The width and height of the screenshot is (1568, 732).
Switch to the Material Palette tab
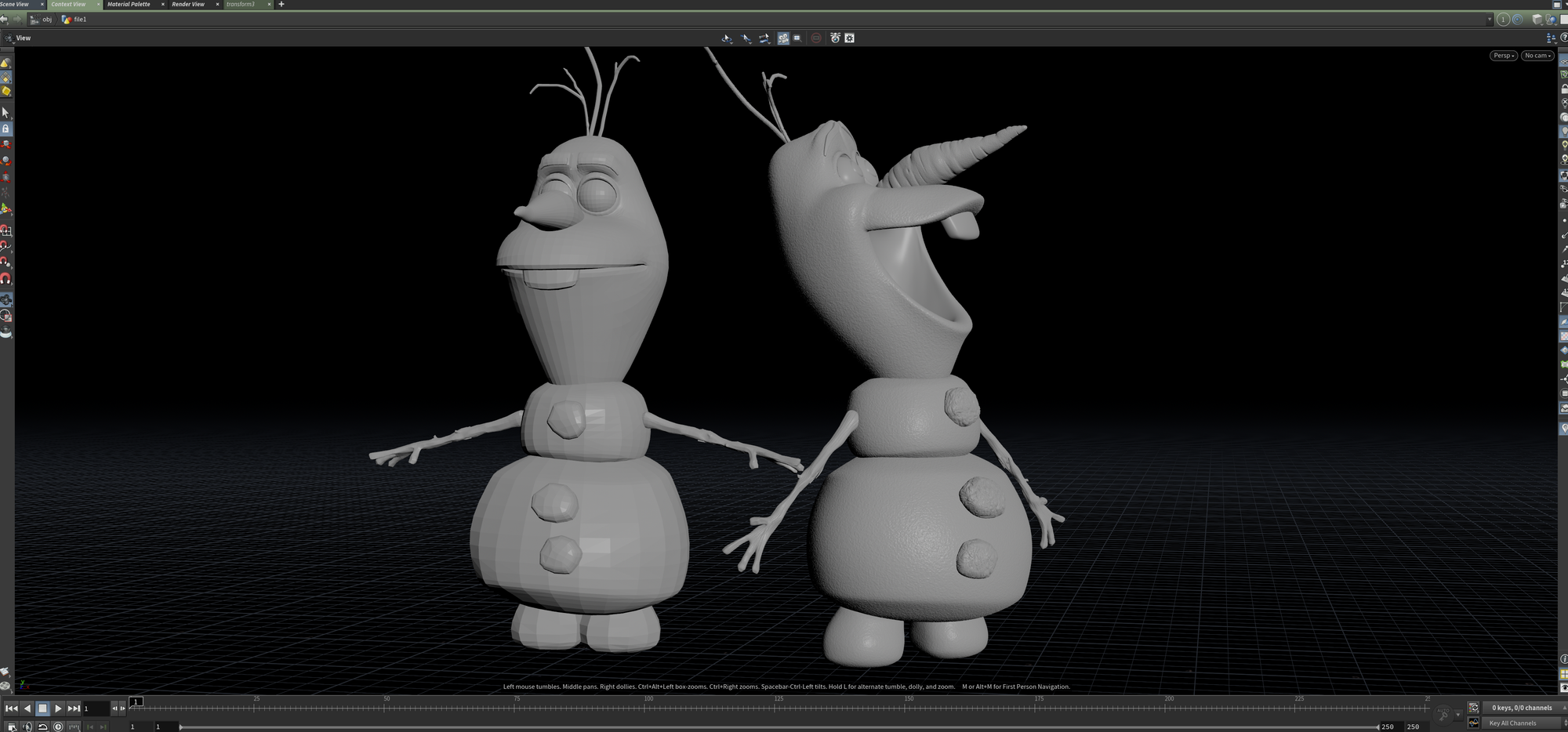[x=129, y=4]
